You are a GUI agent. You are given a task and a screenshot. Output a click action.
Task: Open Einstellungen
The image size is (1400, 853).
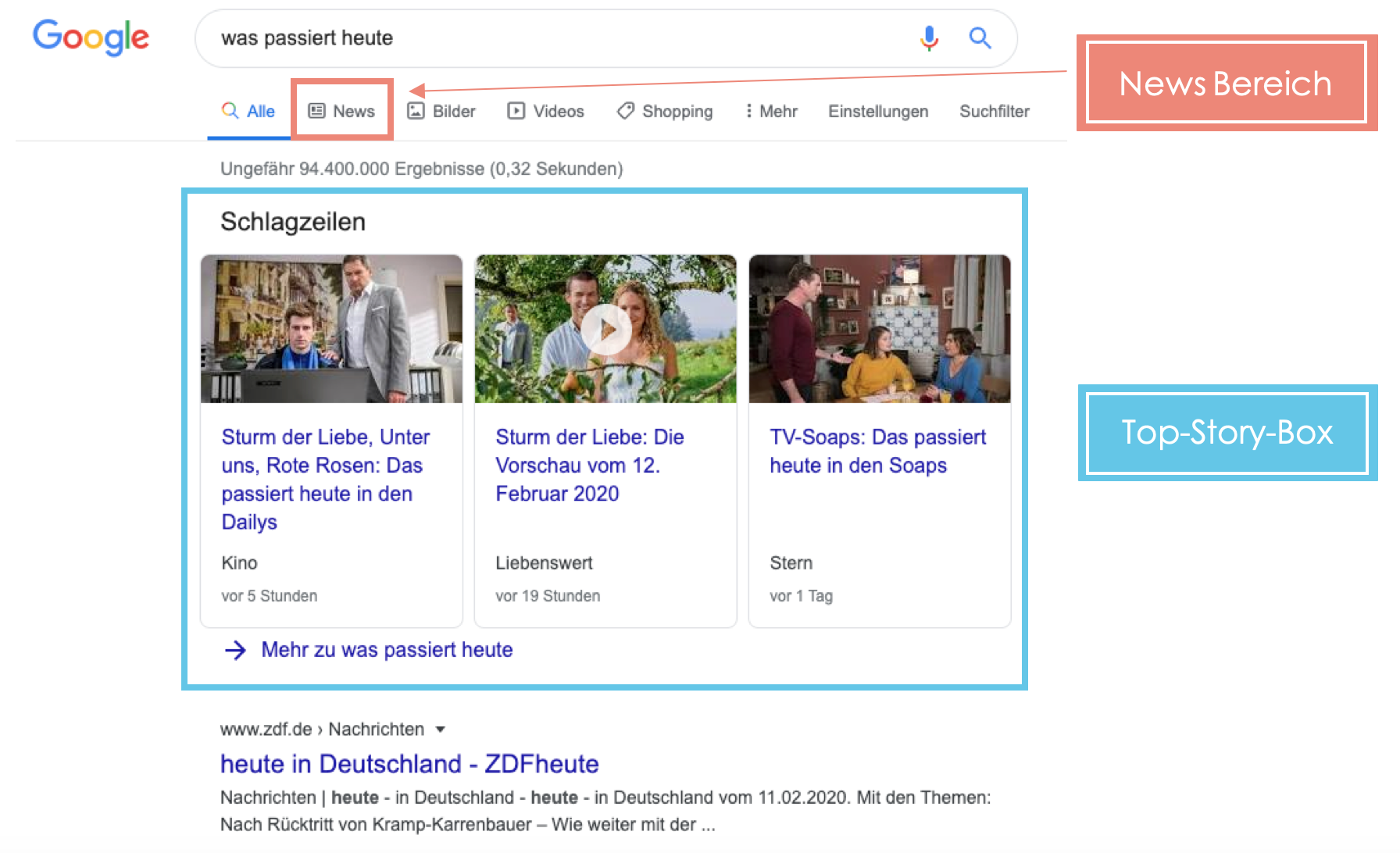[x=878, y=111]
